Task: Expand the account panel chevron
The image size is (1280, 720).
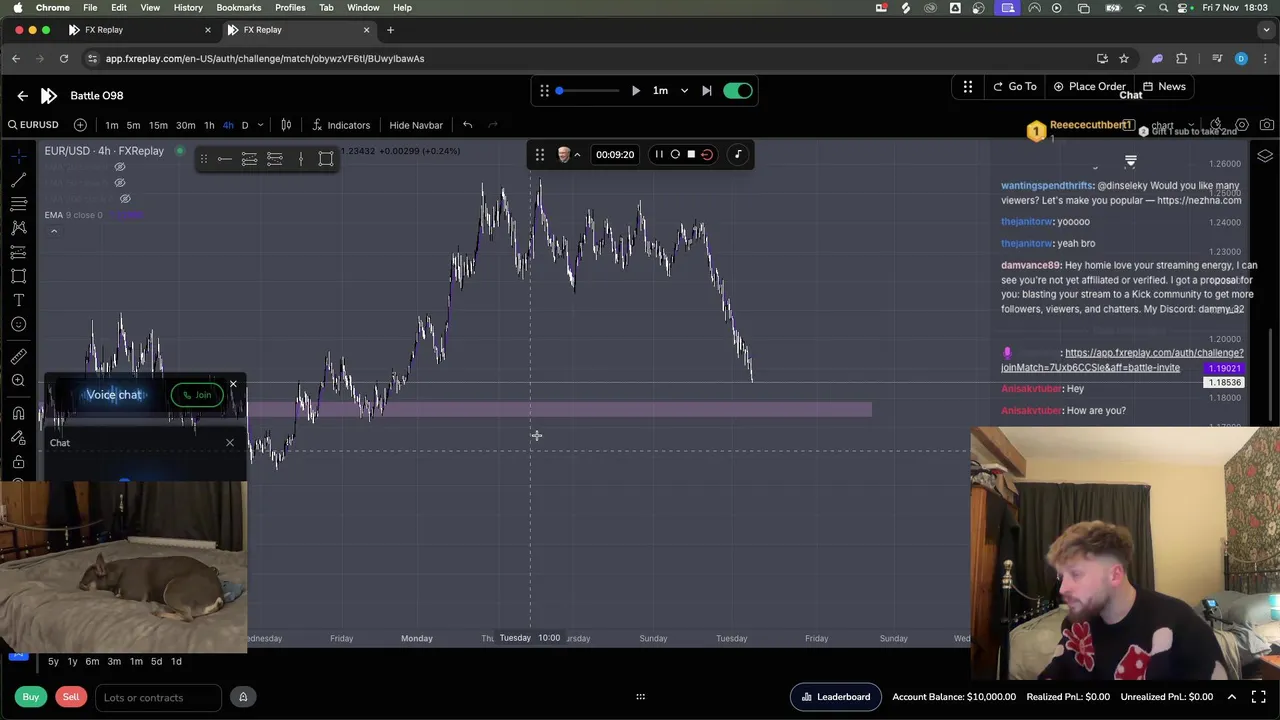Action: tap(1232, 697)
